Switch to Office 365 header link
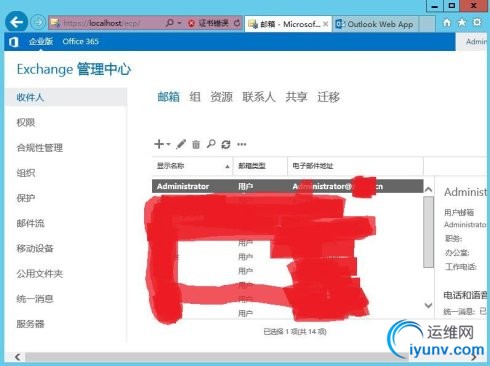 click(80, 41)
